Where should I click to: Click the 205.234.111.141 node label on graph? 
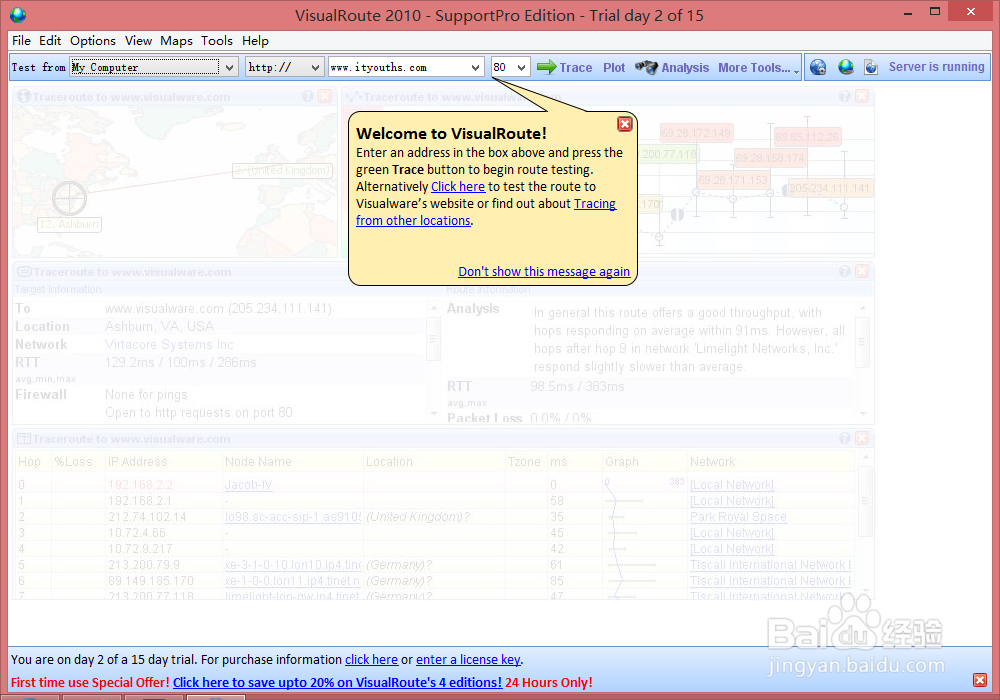[x=829, y=188]
